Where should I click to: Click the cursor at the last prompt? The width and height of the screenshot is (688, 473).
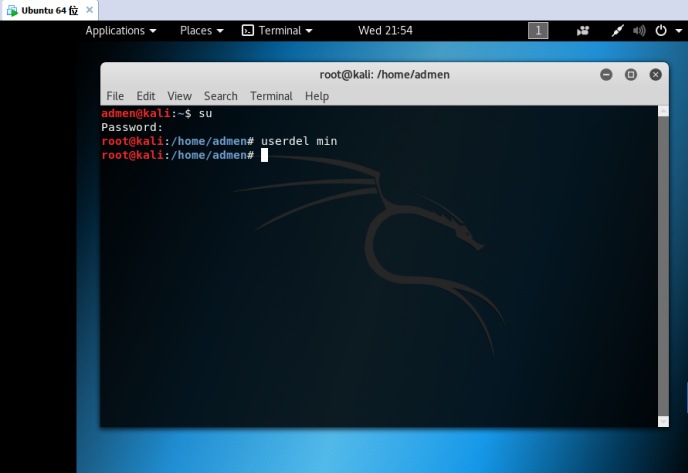pos(264,155)
